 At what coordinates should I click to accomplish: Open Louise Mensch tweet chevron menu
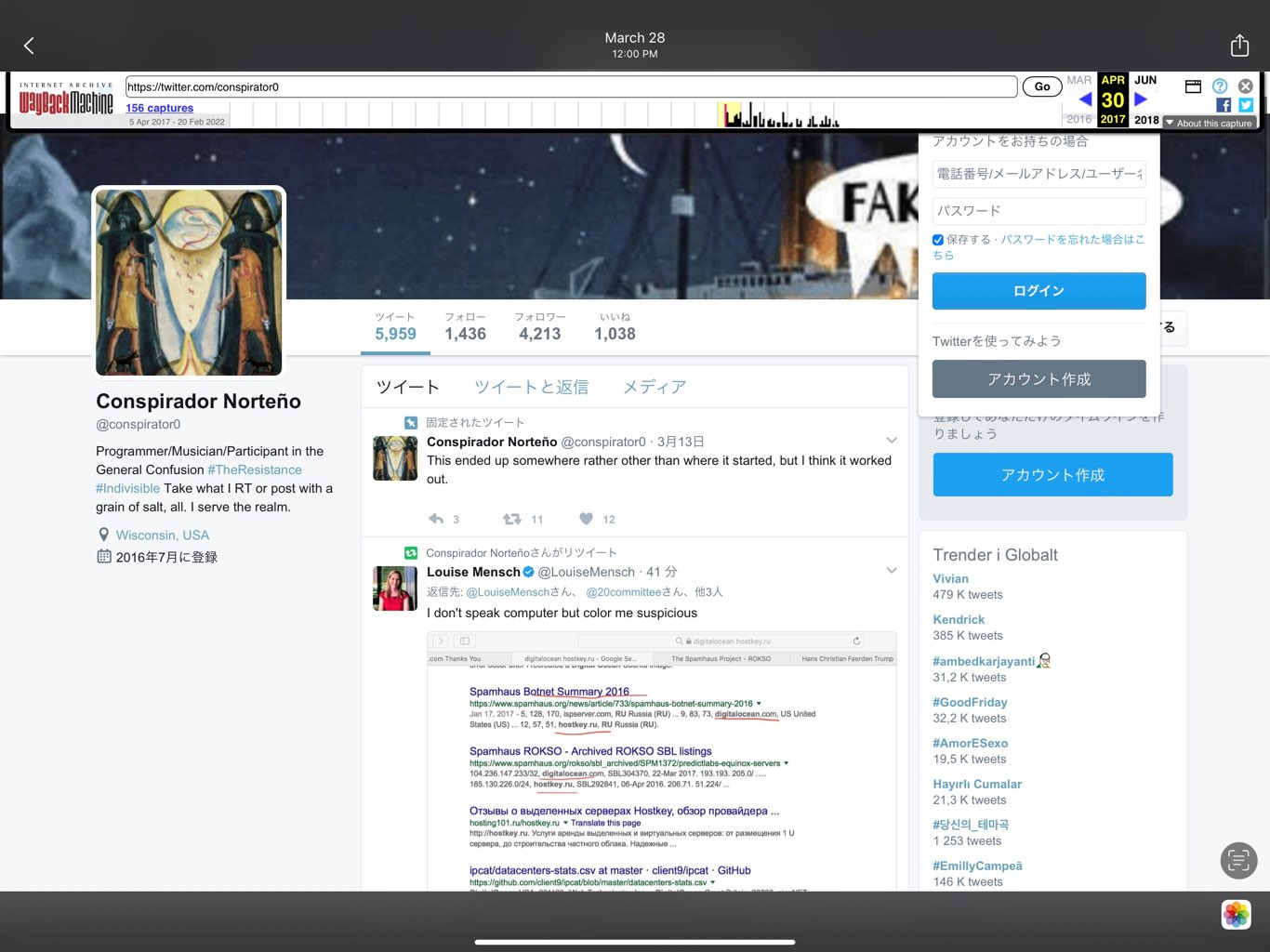[892, 571]
